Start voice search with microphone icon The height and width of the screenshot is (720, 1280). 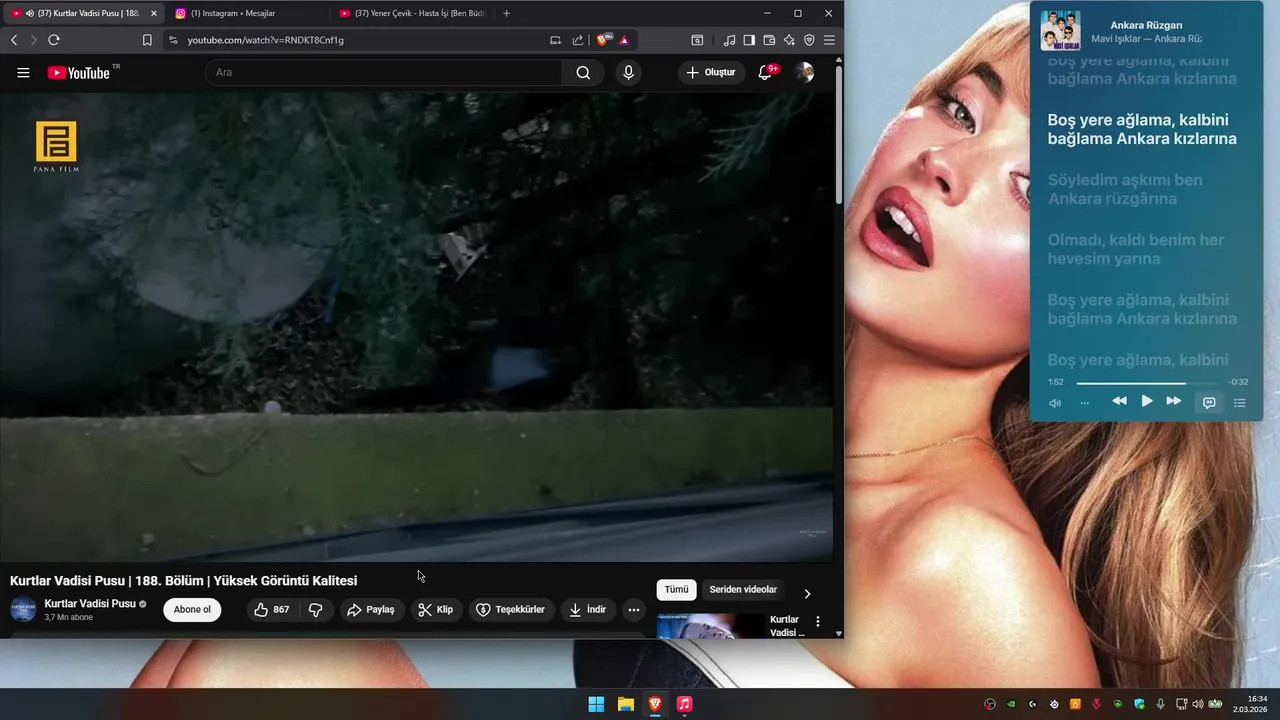click(628, 72)
